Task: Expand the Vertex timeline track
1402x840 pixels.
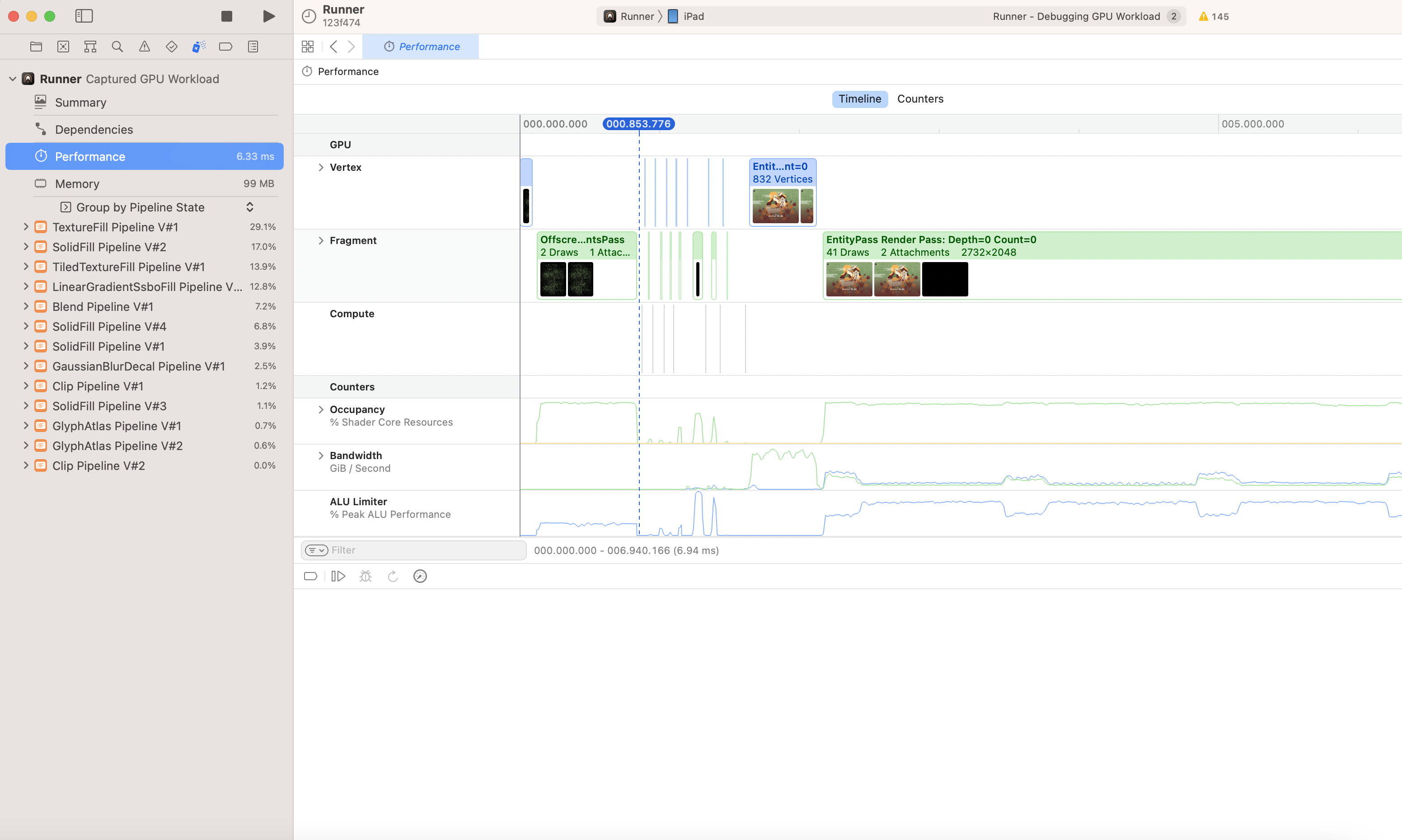Action: coord(321,167)
